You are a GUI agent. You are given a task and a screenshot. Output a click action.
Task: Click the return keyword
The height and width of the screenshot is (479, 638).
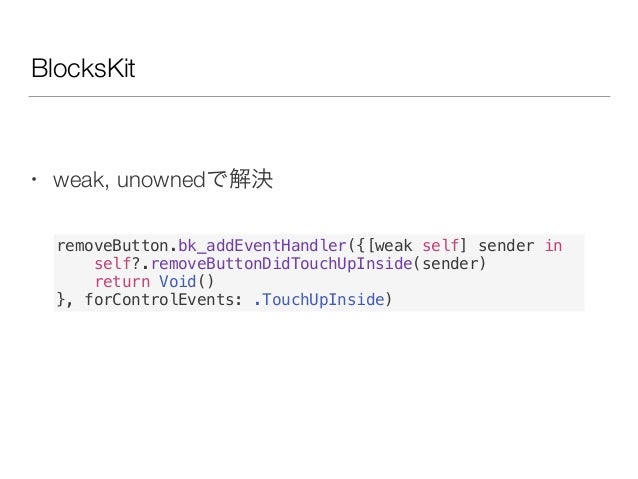pyautogui.click(x=122, y=282)
